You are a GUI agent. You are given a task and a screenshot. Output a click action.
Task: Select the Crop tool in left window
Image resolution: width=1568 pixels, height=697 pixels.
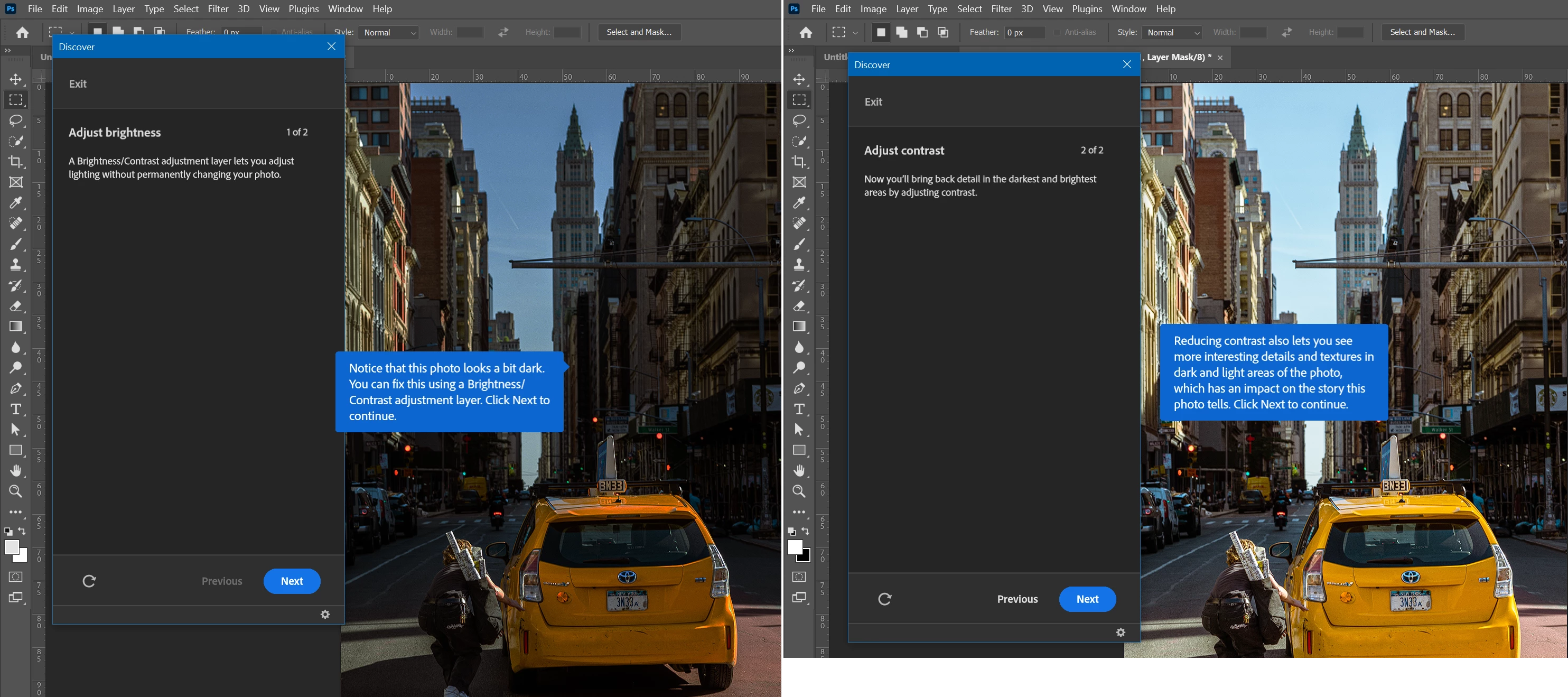click(16, 161)
